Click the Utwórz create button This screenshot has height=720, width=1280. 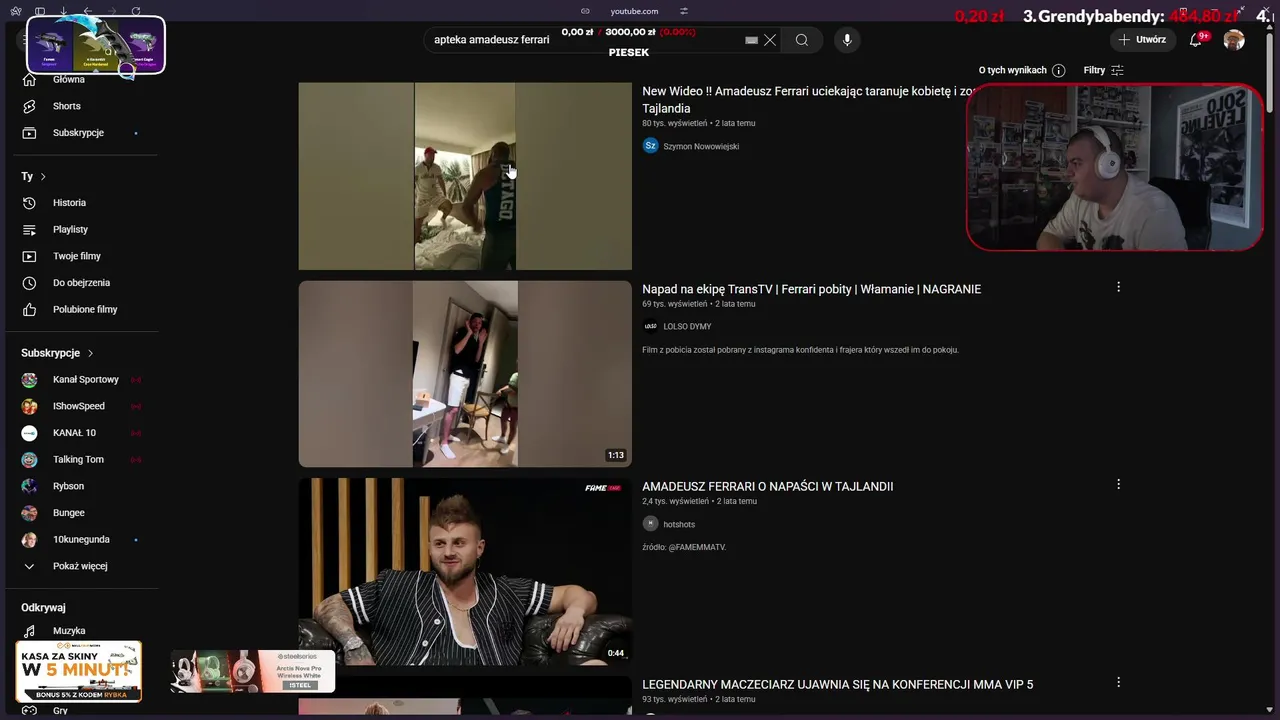pyautogui.click(x=1141, y=40)
